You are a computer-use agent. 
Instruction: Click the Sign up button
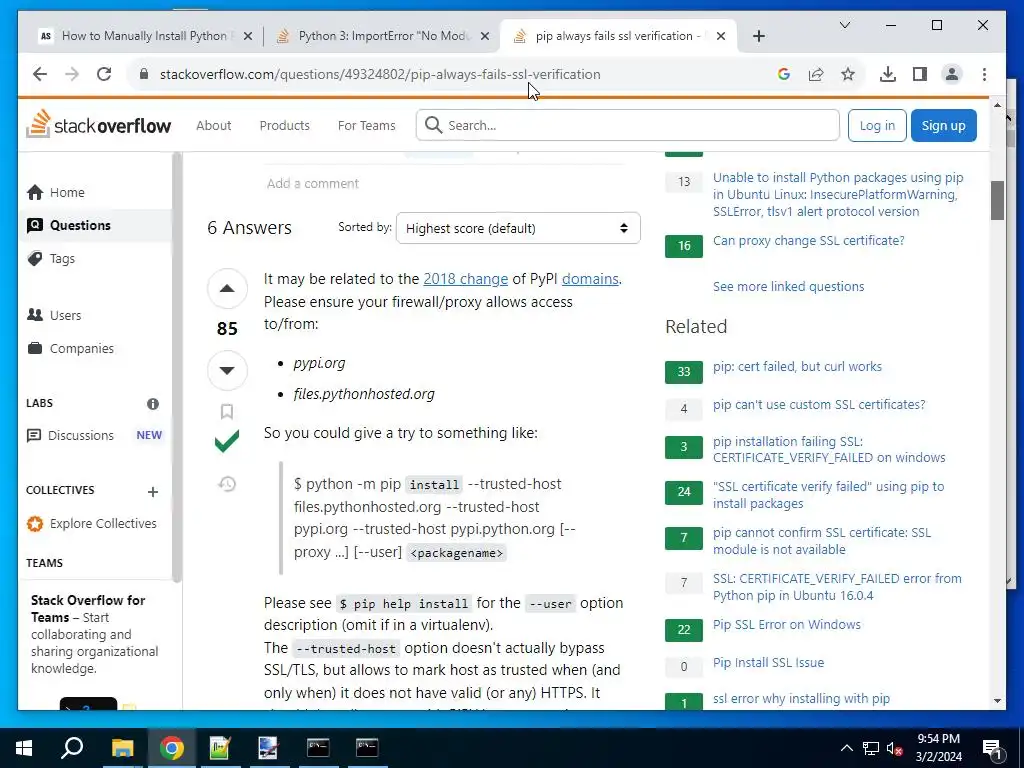pos(943,125)
